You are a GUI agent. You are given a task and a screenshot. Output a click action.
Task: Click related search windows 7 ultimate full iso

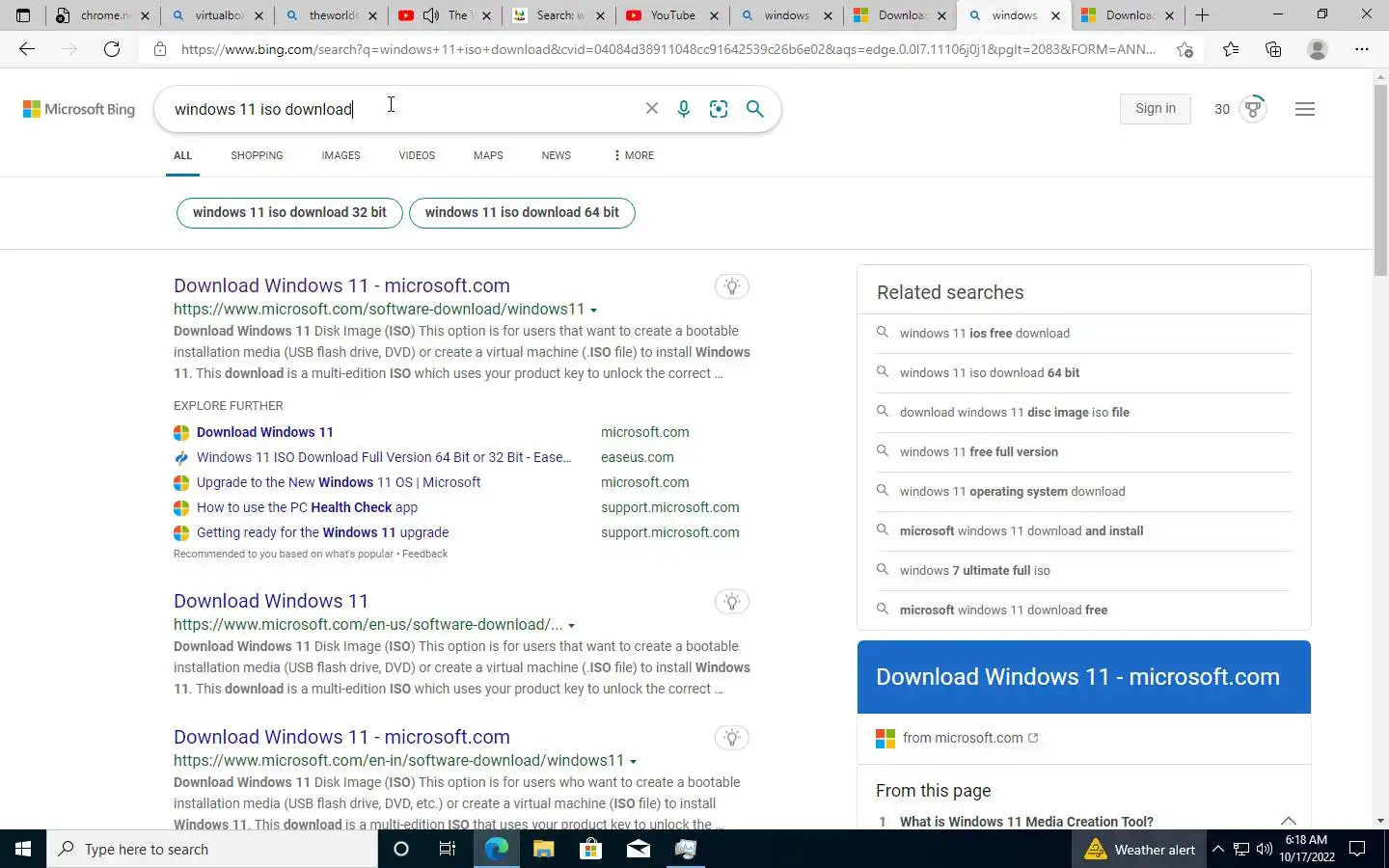[x=974, y=570]
